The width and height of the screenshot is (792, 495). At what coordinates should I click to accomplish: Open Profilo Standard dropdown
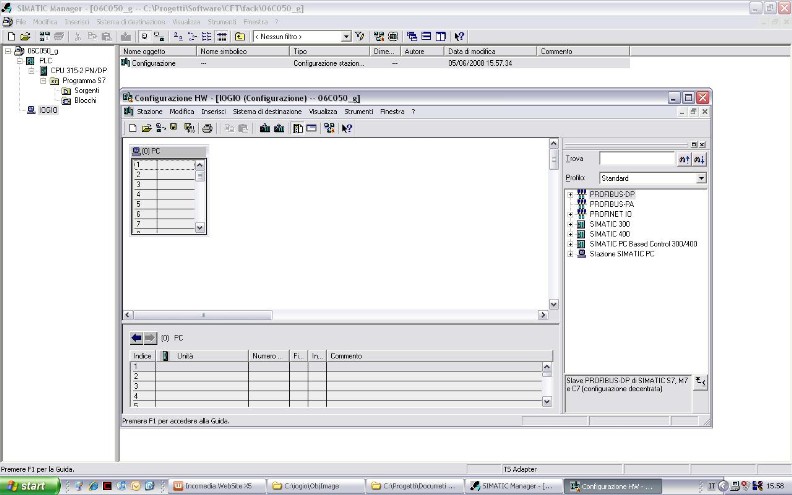point(701,178)
